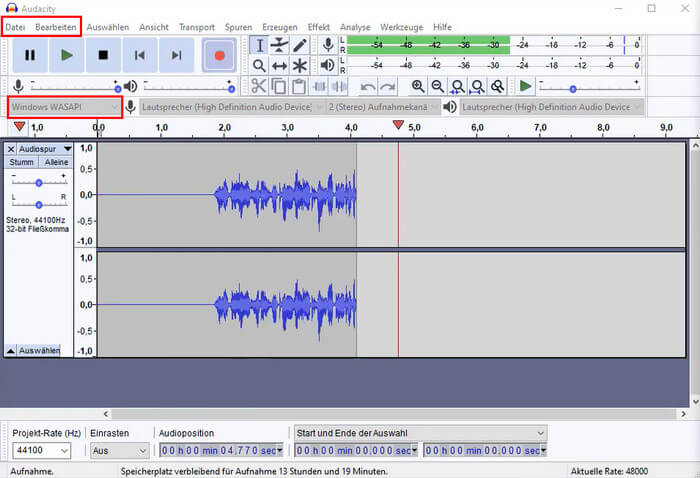Open the Ansicht menu
This screenshot has height=478, width=700.
[154, 27]
